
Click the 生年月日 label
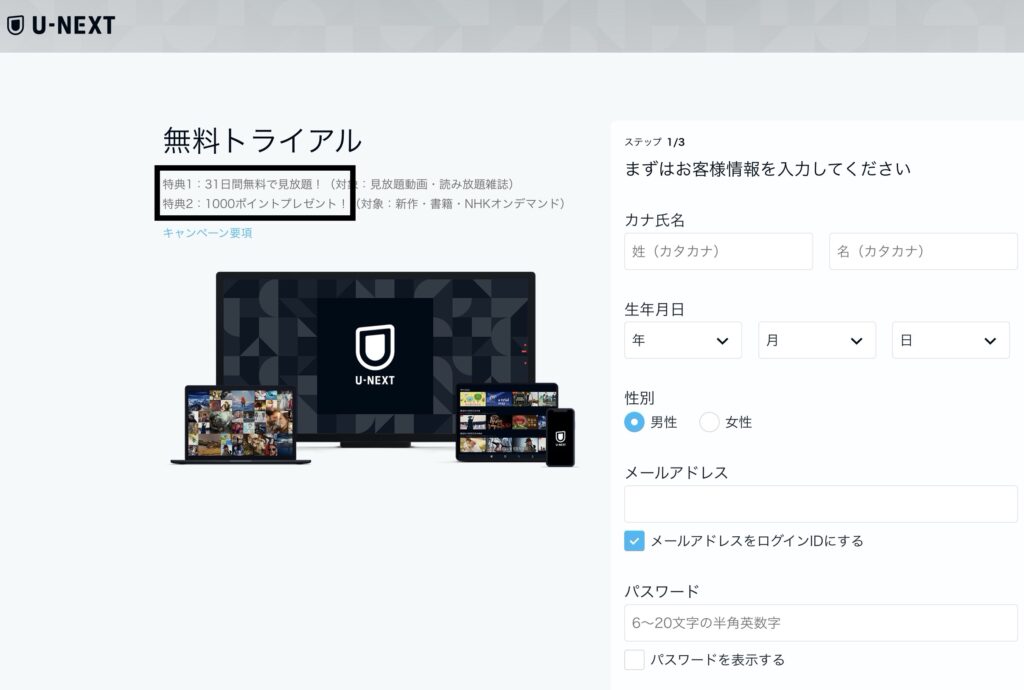point(654,309)
